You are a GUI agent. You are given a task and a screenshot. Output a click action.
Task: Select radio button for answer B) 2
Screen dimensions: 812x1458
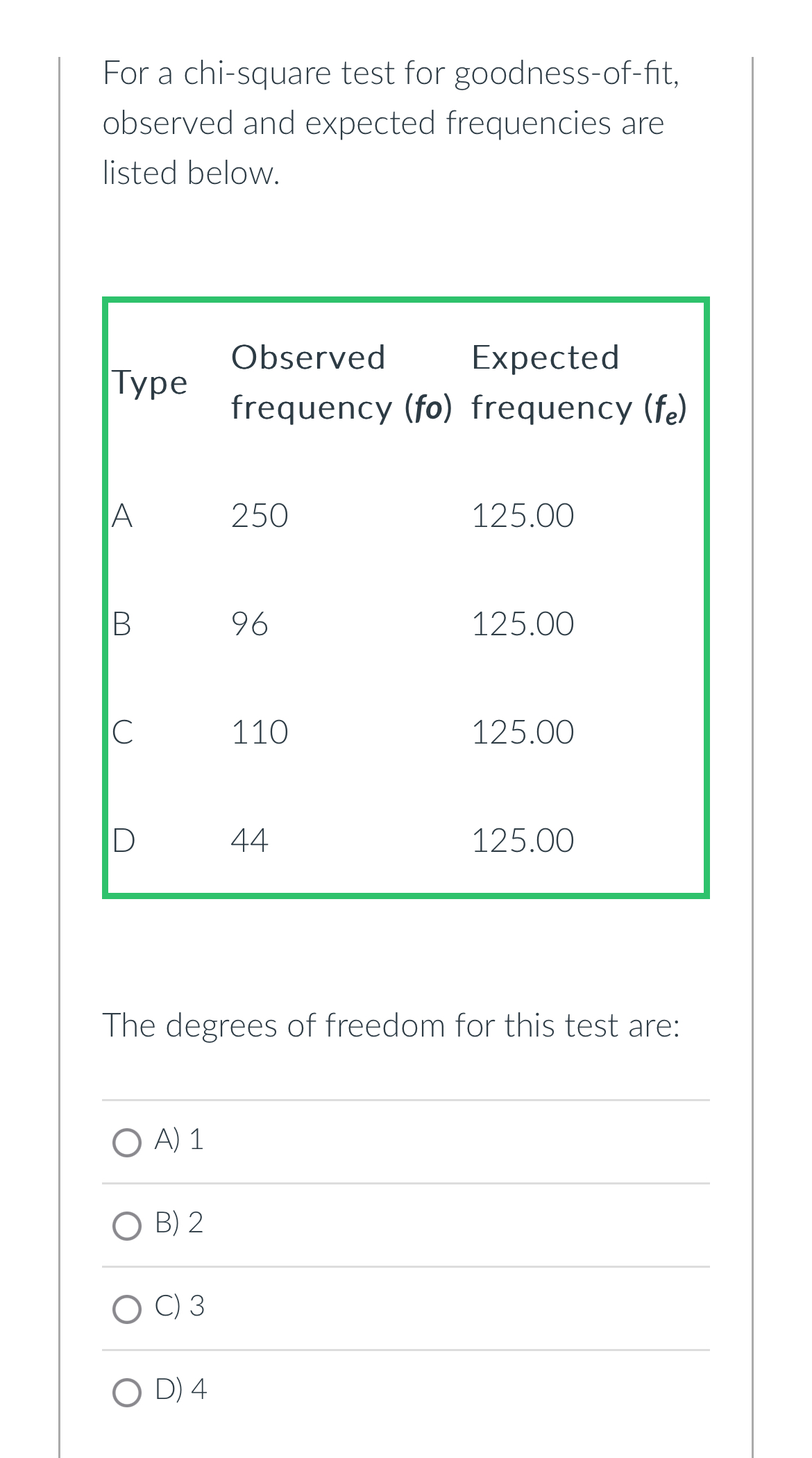click(127, 1224)
